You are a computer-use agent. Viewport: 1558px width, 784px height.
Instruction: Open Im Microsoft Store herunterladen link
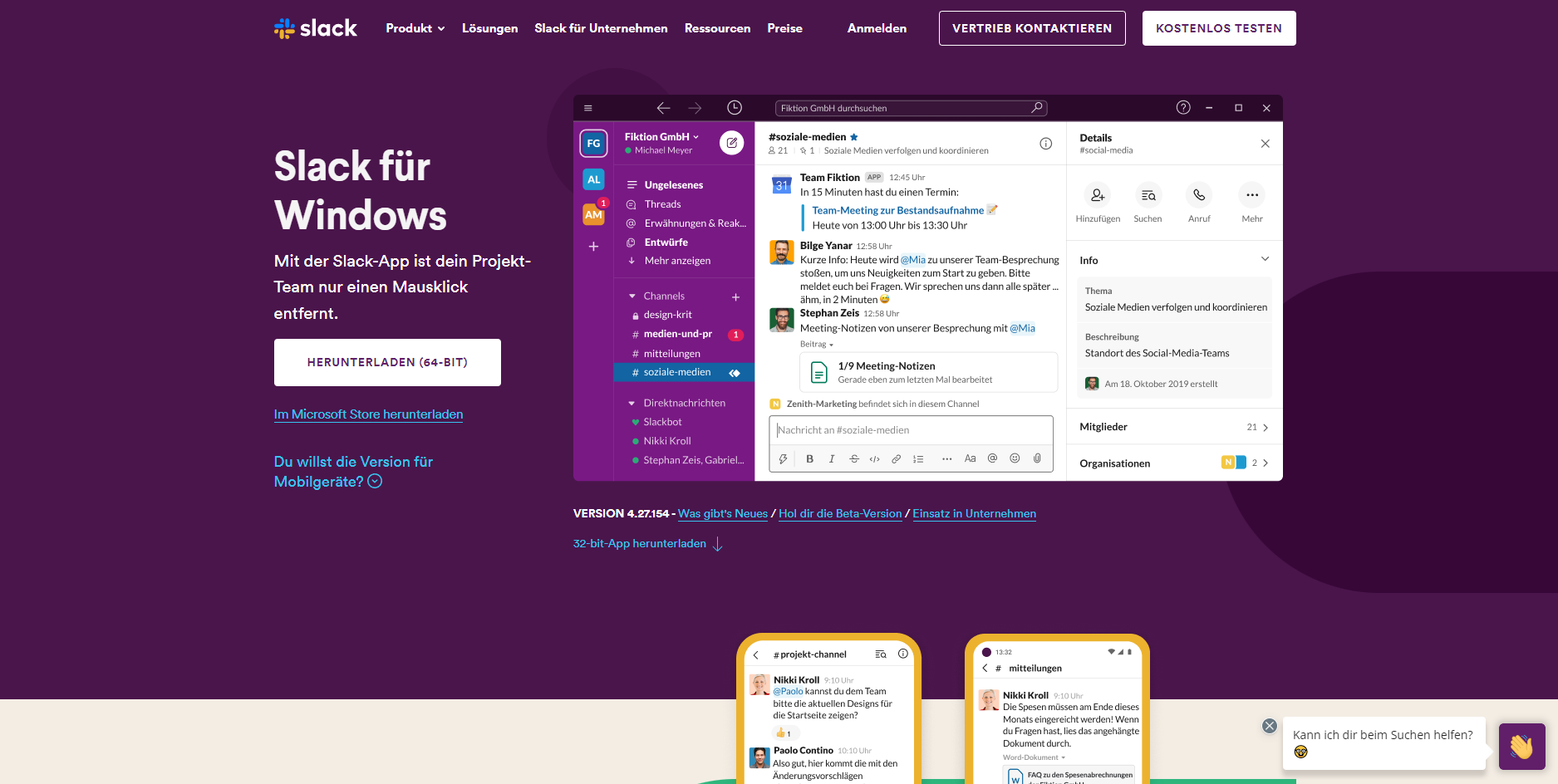[x=368, y=414]
